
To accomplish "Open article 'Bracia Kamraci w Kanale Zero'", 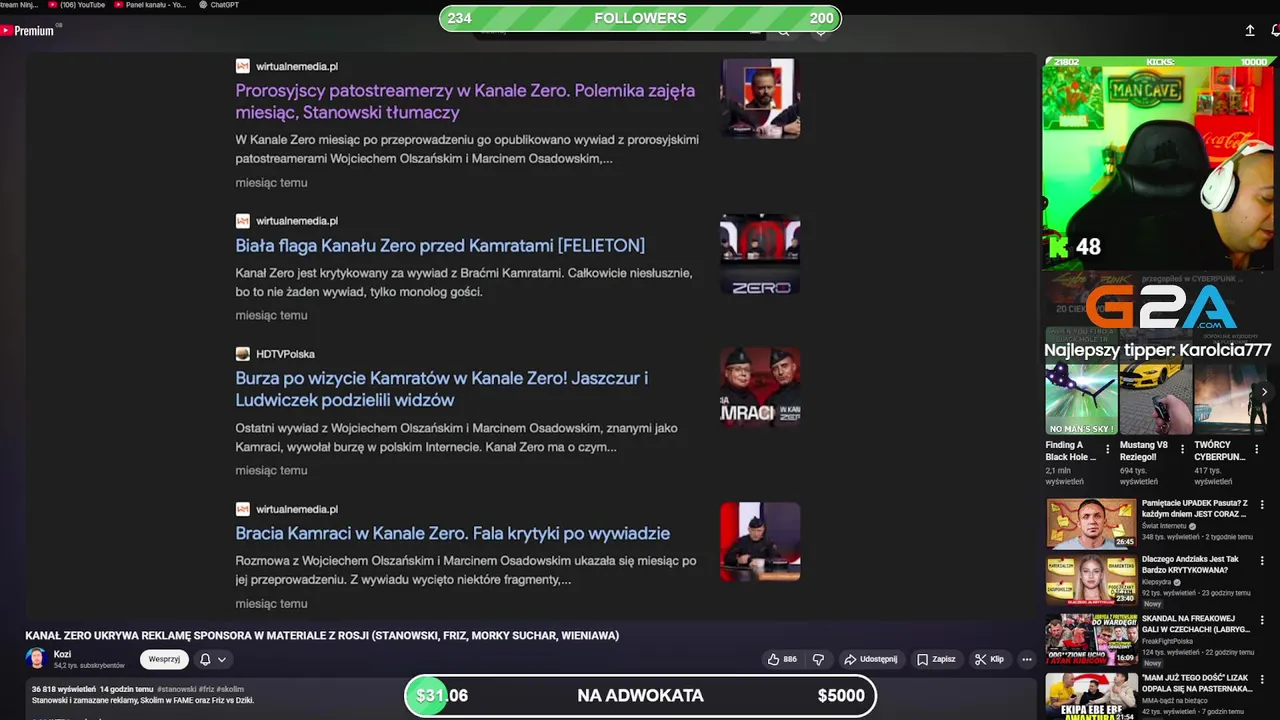I will click(x=453, y=533).
